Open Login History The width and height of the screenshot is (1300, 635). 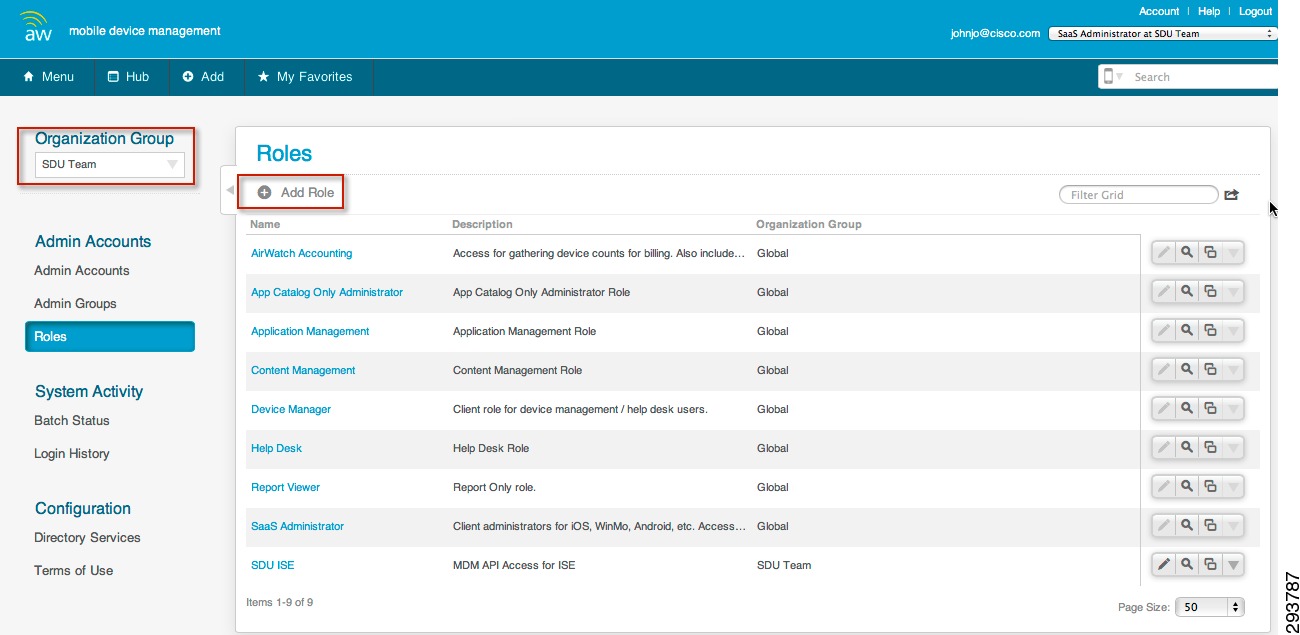point(72,454)
